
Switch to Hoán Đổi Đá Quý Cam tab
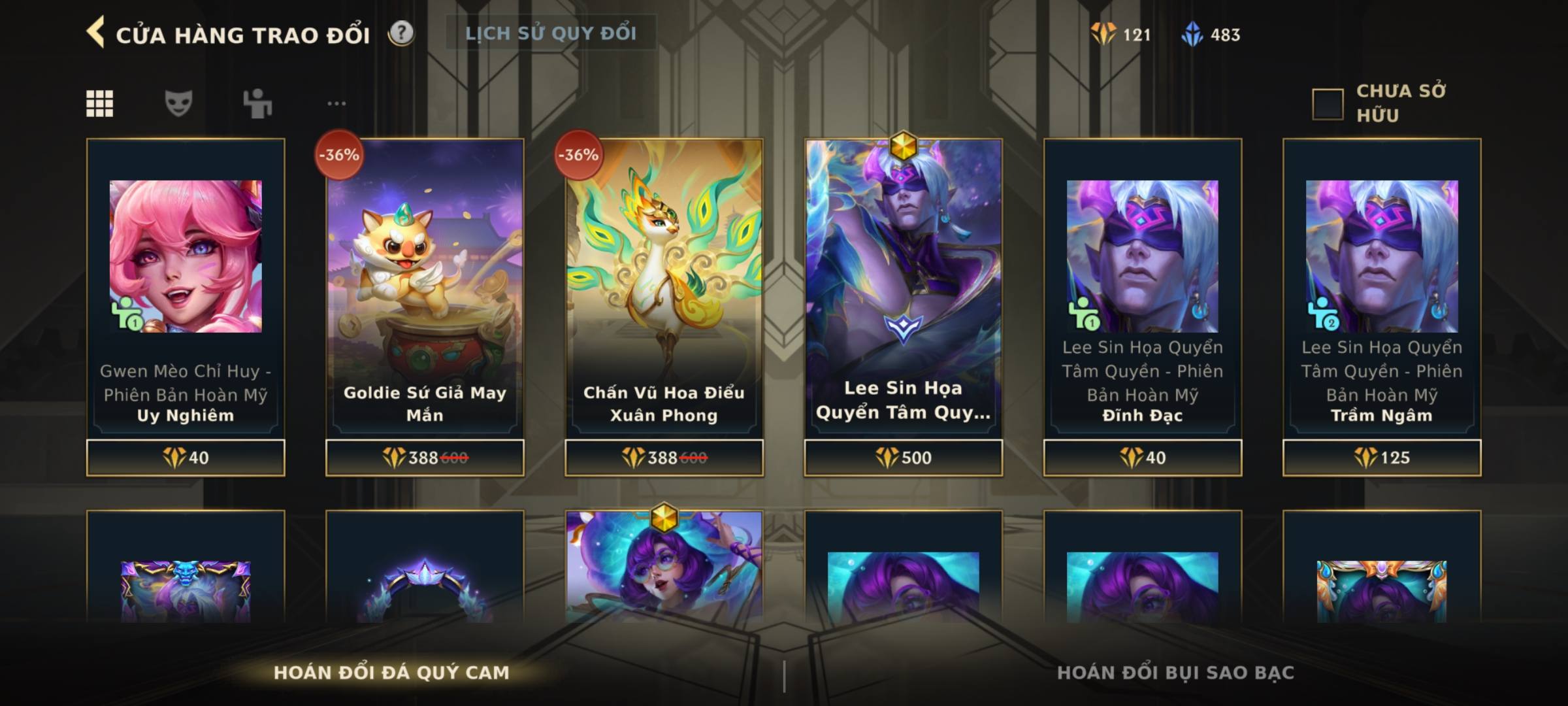coord(391,673)
